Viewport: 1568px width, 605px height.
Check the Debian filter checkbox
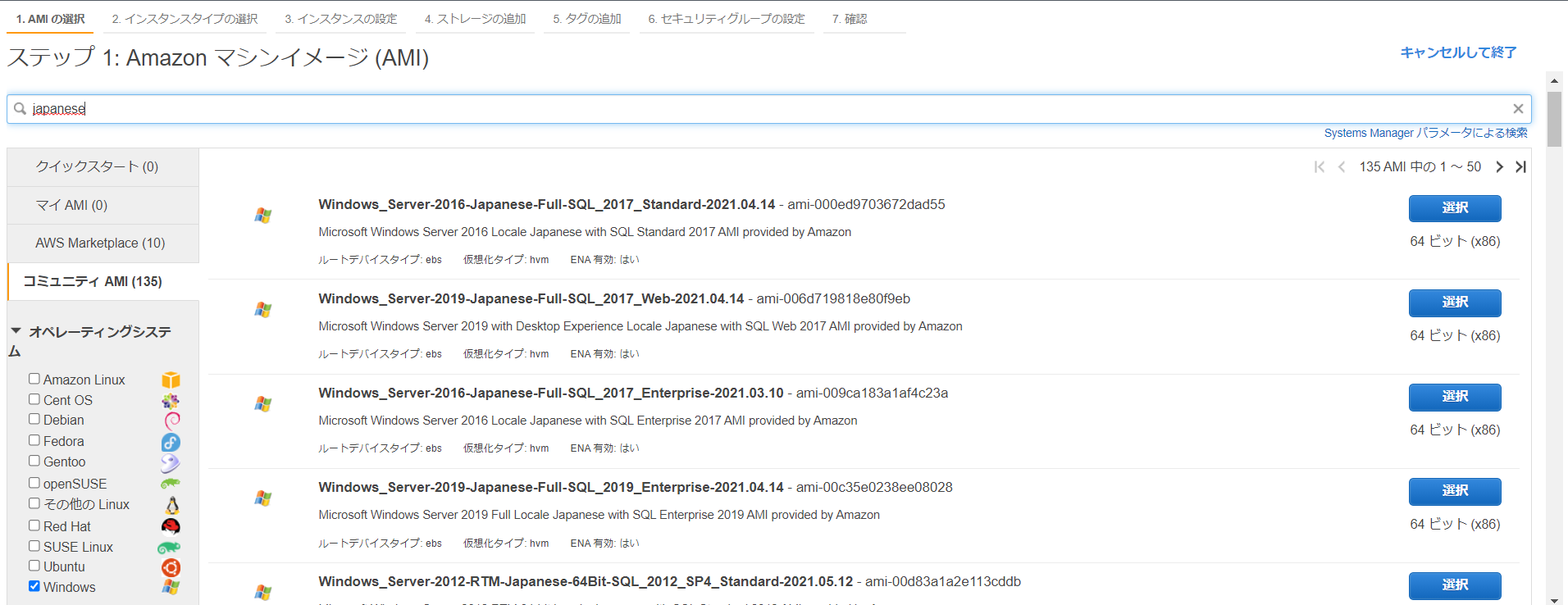coord(34,419)
